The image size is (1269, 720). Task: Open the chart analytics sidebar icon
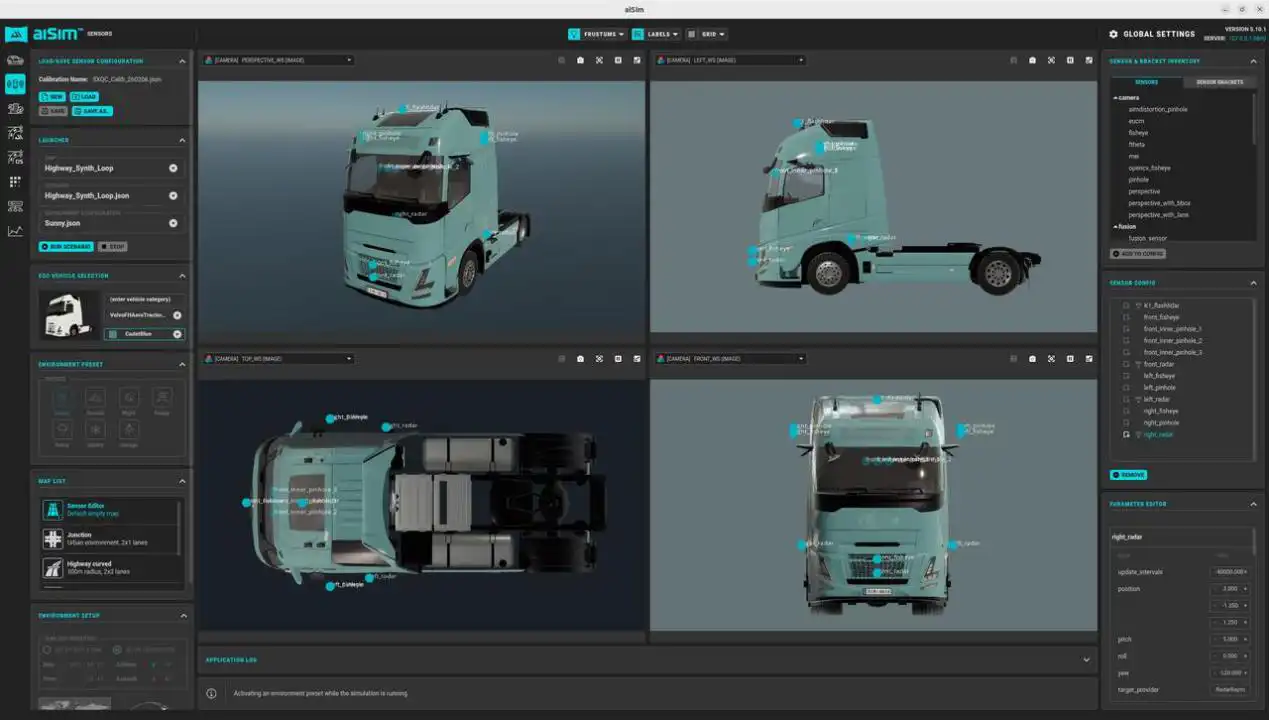pyautogui.click(x=15, y=231)
